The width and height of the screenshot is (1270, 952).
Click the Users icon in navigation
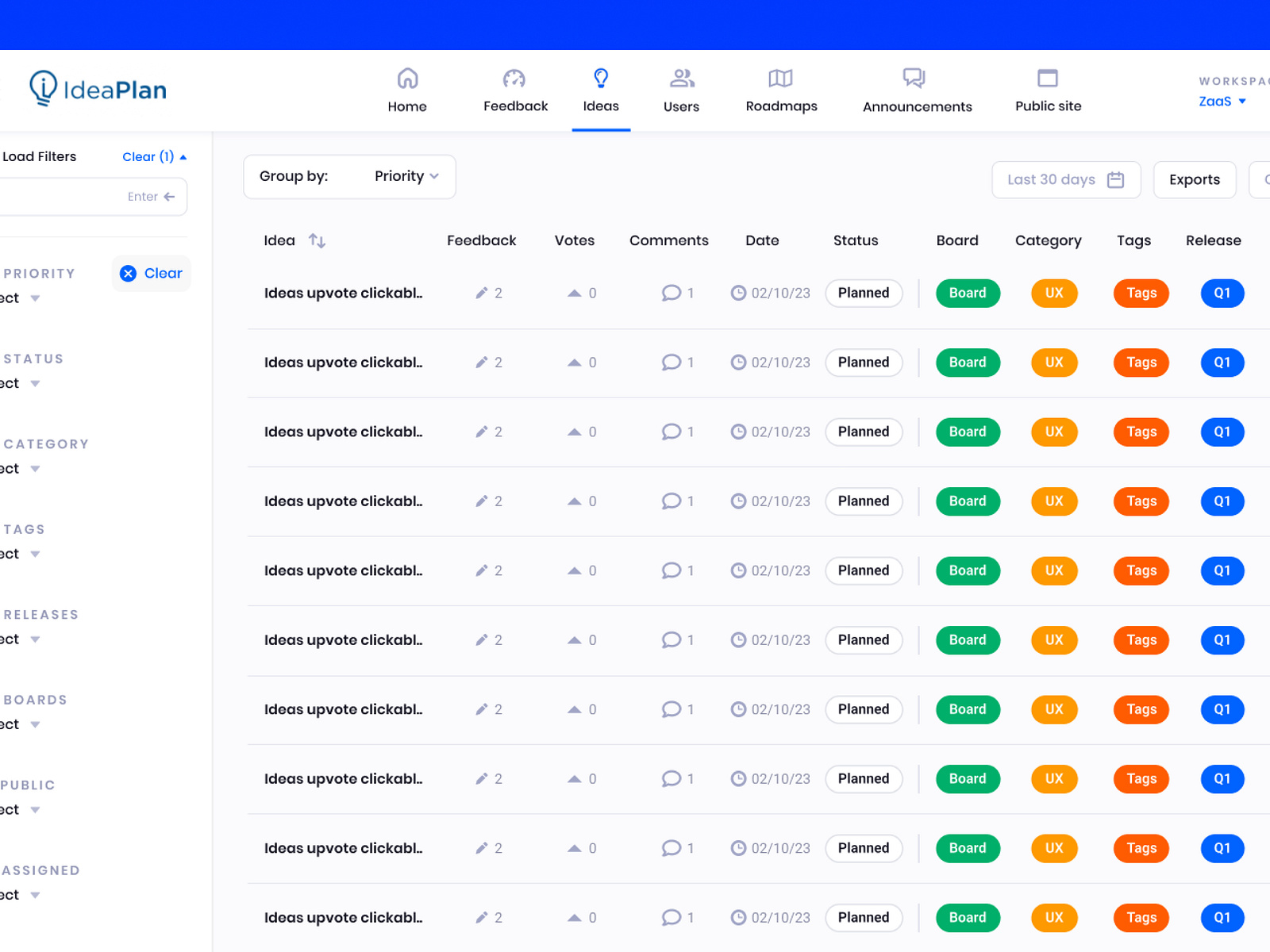coord(681,77)
